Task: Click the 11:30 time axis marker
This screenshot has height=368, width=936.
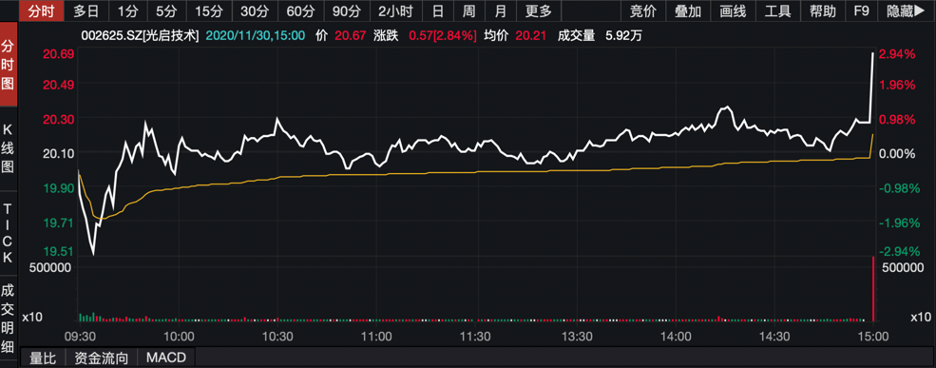Action: [x=476, y=337]
